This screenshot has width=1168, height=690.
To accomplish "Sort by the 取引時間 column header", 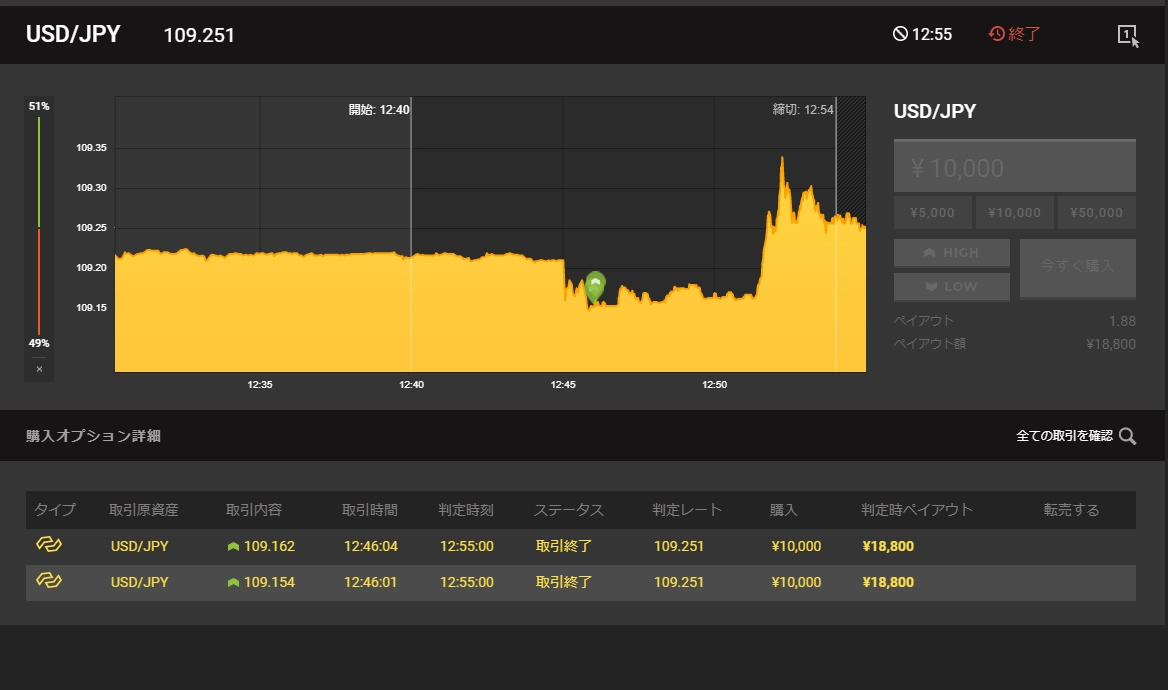I will coord(370,510).
